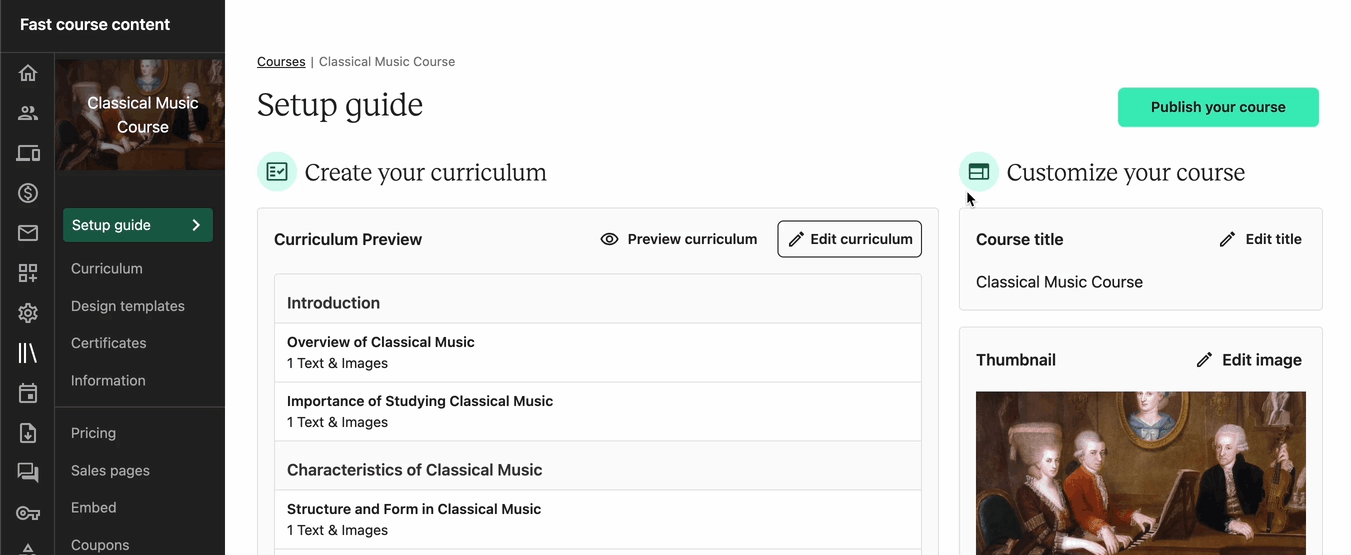
Task: Open the download file icon
Action: click(x=28, y=433)
